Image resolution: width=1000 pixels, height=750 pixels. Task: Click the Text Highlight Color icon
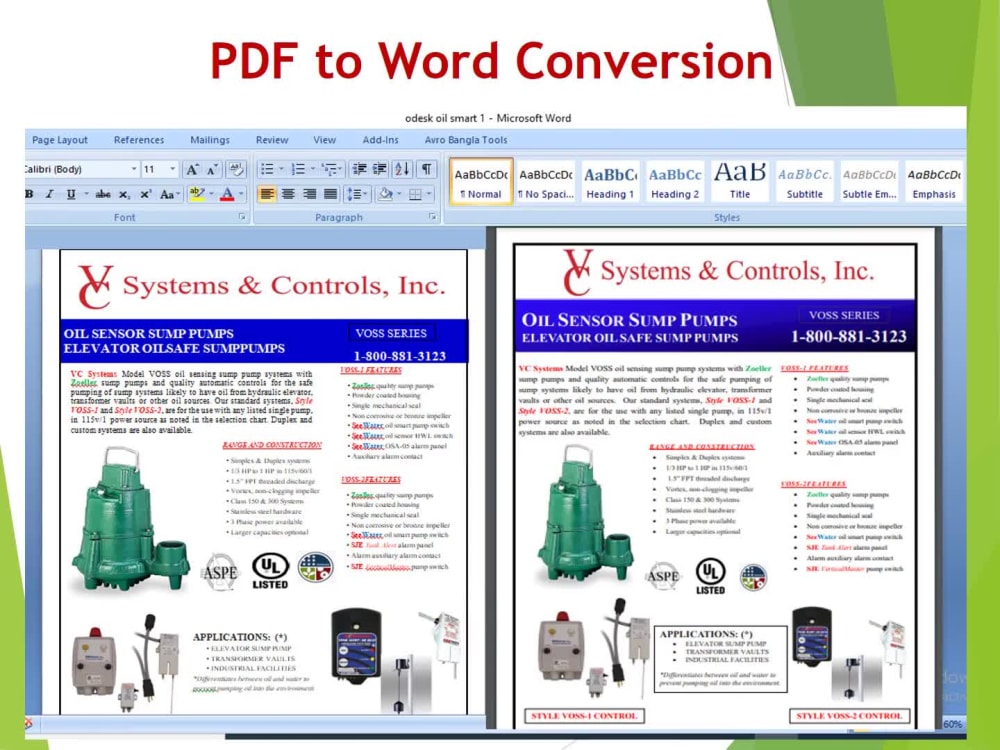[196, 194]
